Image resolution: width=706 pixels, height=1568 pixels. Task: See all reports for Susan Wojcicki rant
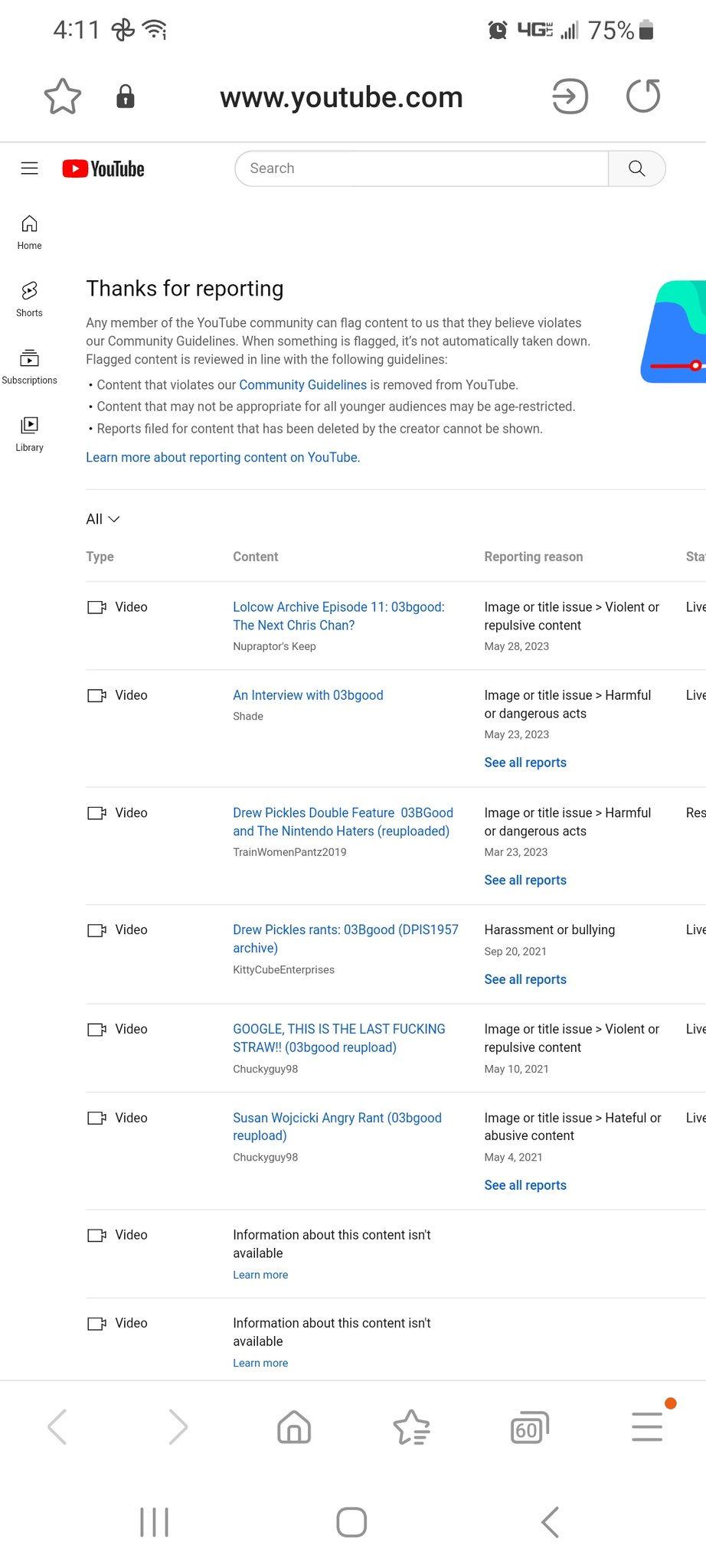pyautogui.click(x=525, y=1185)
